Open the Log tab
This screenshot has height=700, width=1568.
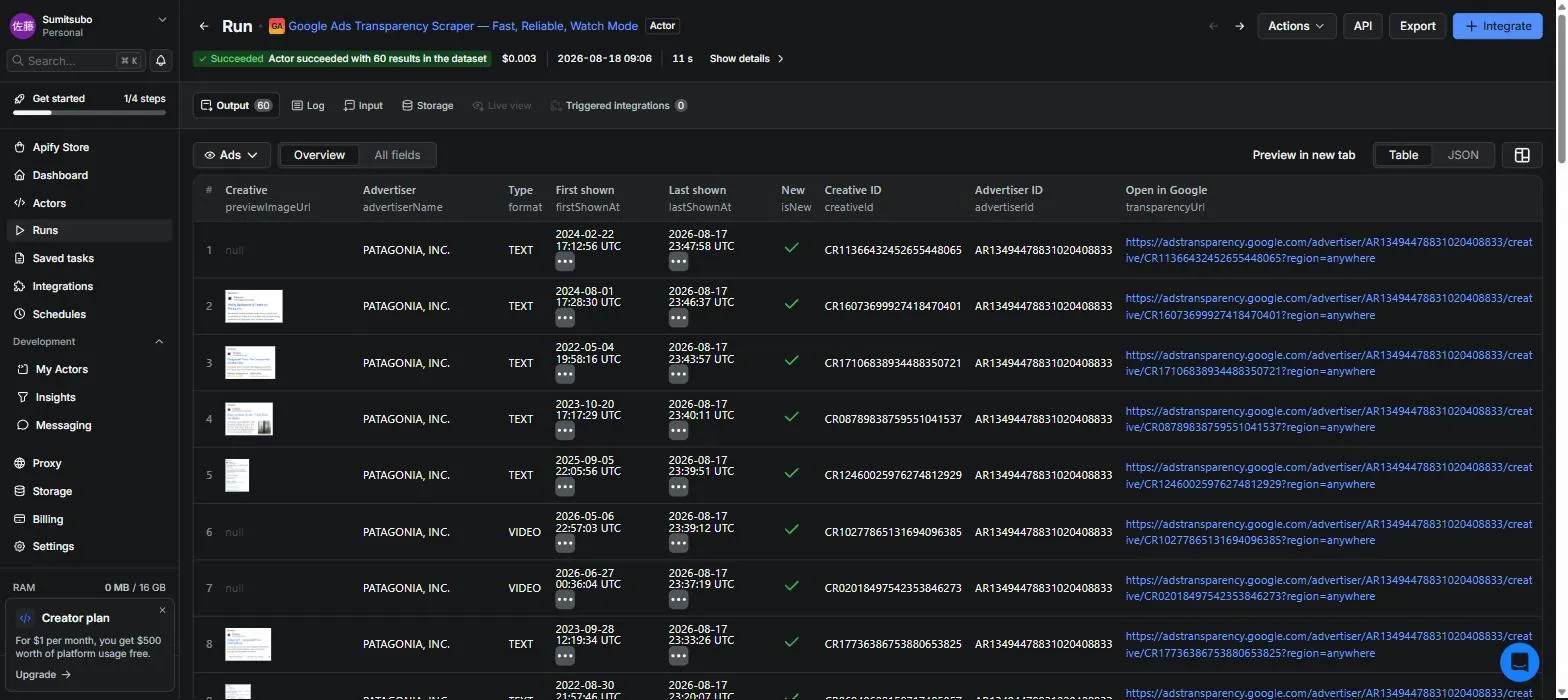[x=308, y=105]
